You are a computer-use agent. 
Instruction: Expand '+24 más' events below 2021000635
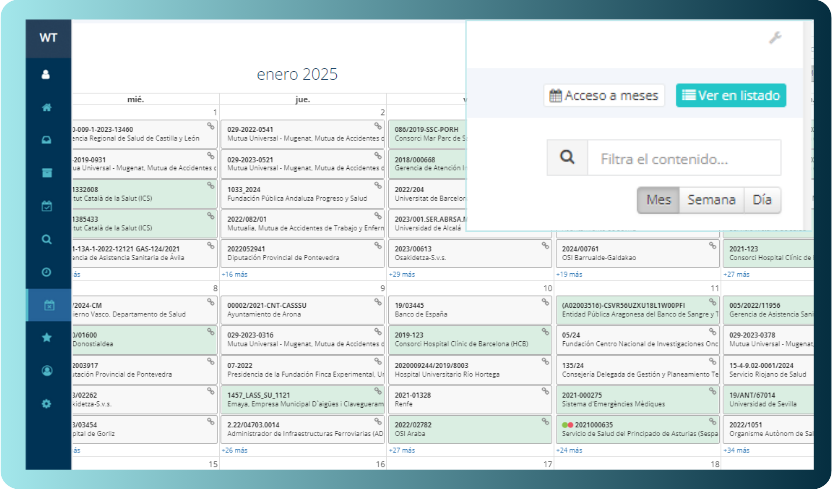569,450
